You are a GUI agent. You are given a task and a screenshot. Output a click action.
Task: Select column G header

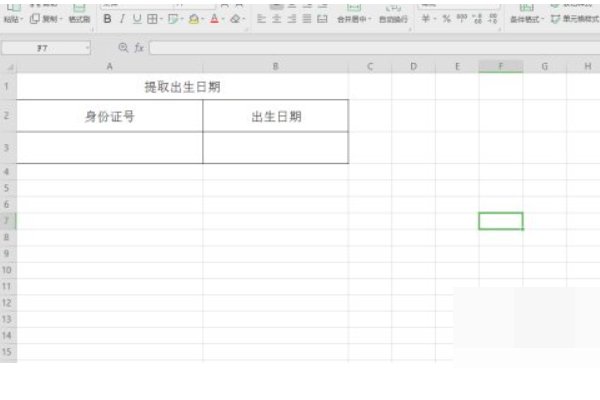(x=545, y=67)
